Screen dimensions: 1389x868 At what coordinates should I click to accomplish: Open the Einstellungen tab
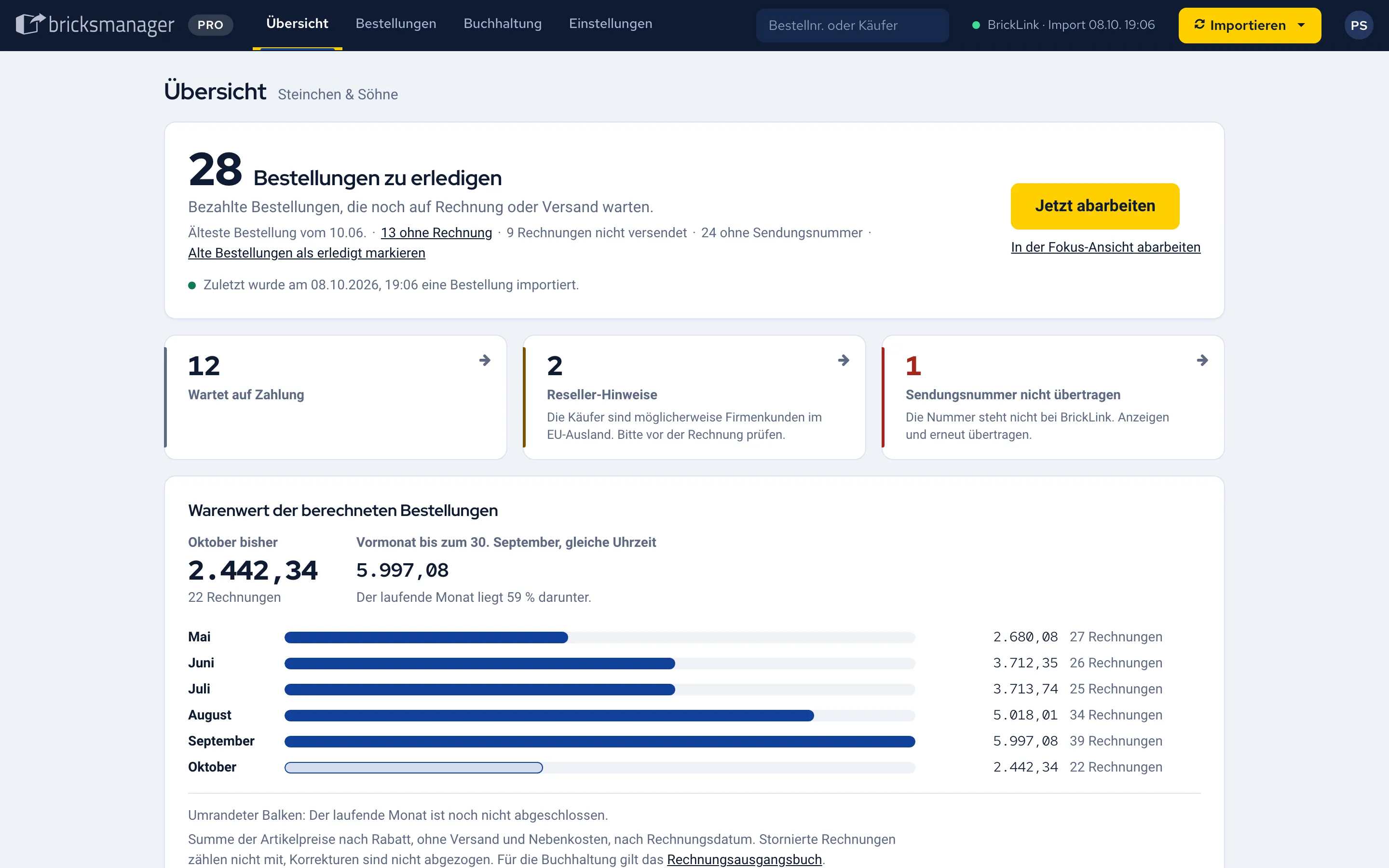(610, 24)
